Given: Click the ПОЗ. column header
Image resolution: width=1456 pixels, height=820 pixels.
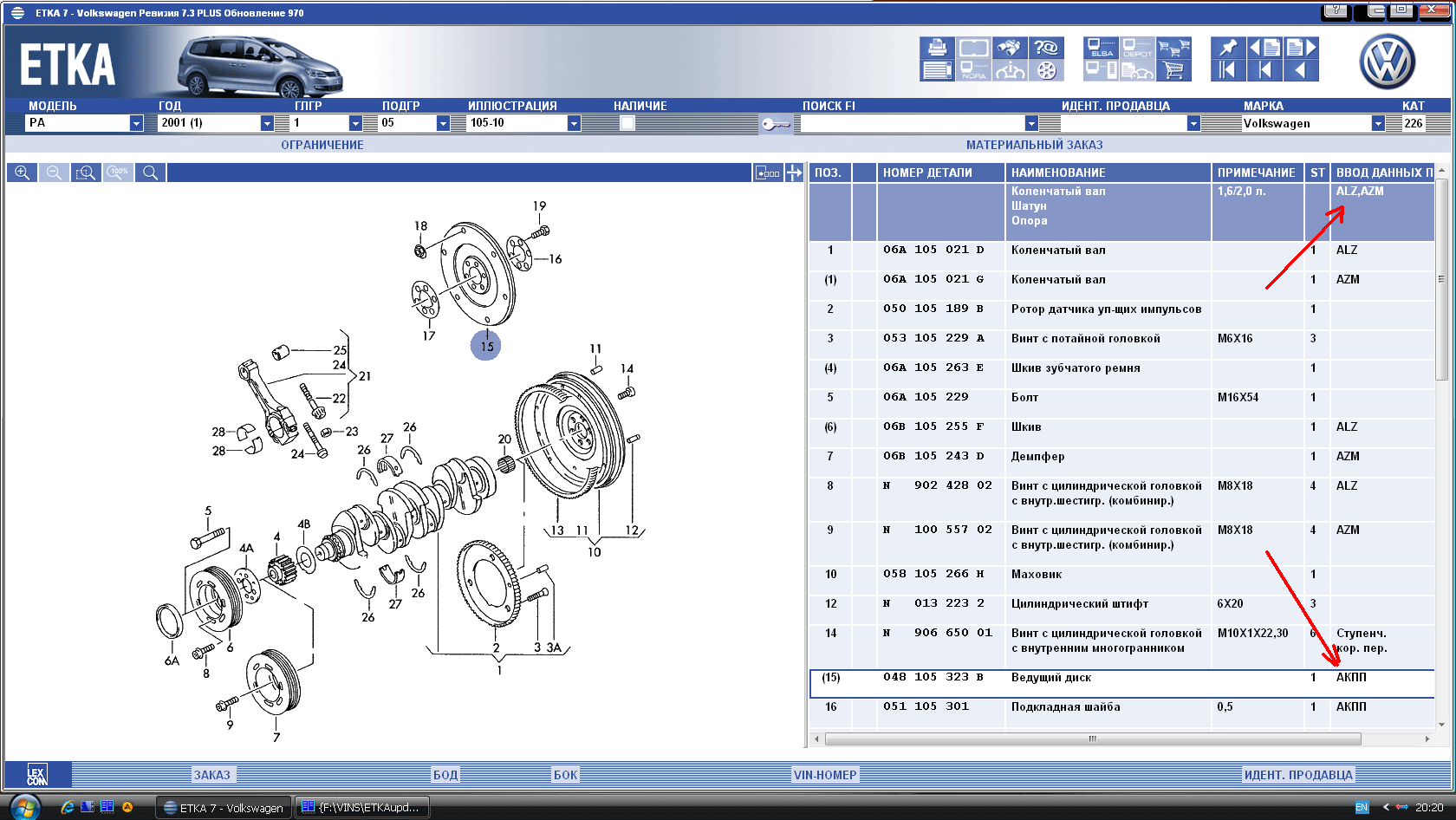Looking at the screenshot, I should (x=830, y=172).
